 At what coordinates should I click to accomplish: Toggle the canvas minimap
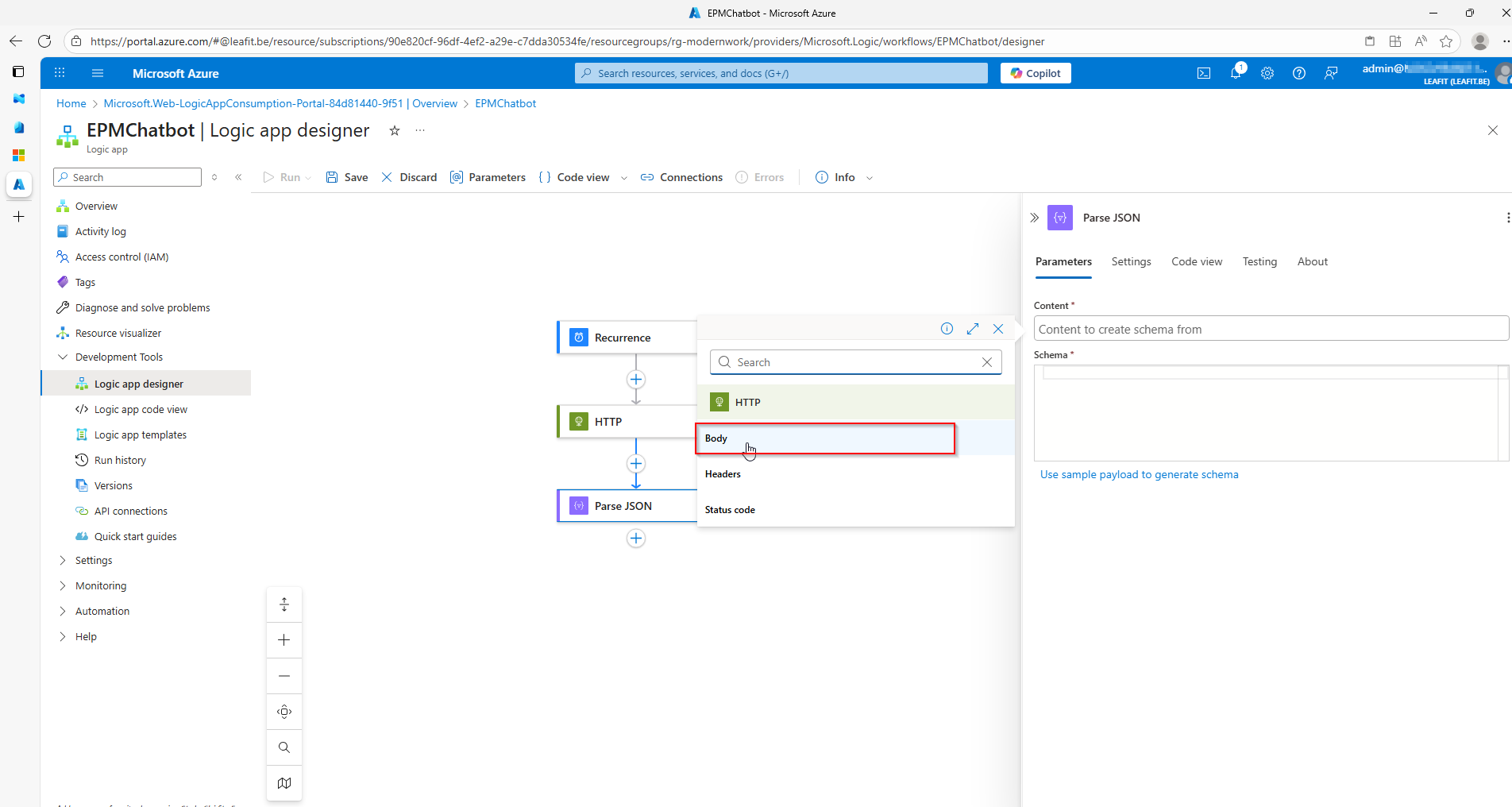(x=284, y=783)
